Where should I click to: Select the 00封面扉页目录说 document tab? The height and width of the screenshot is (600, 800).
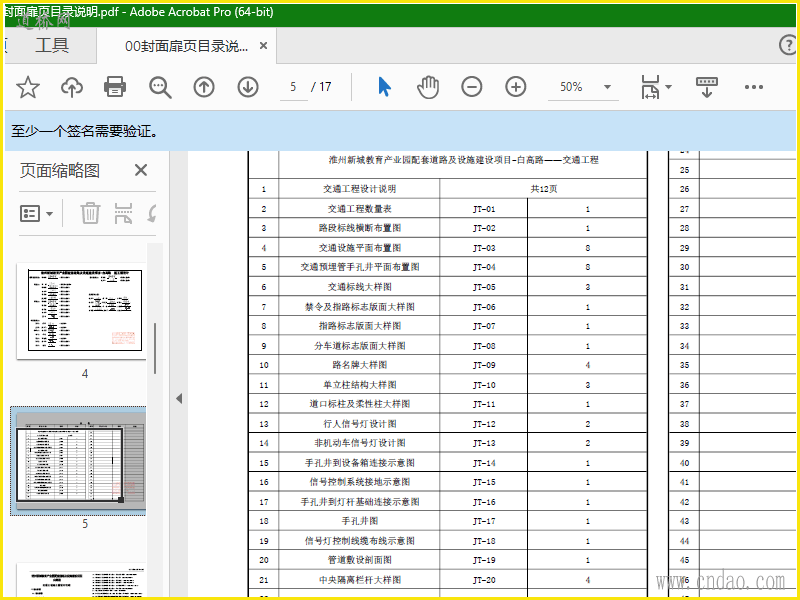coord(186,46)
